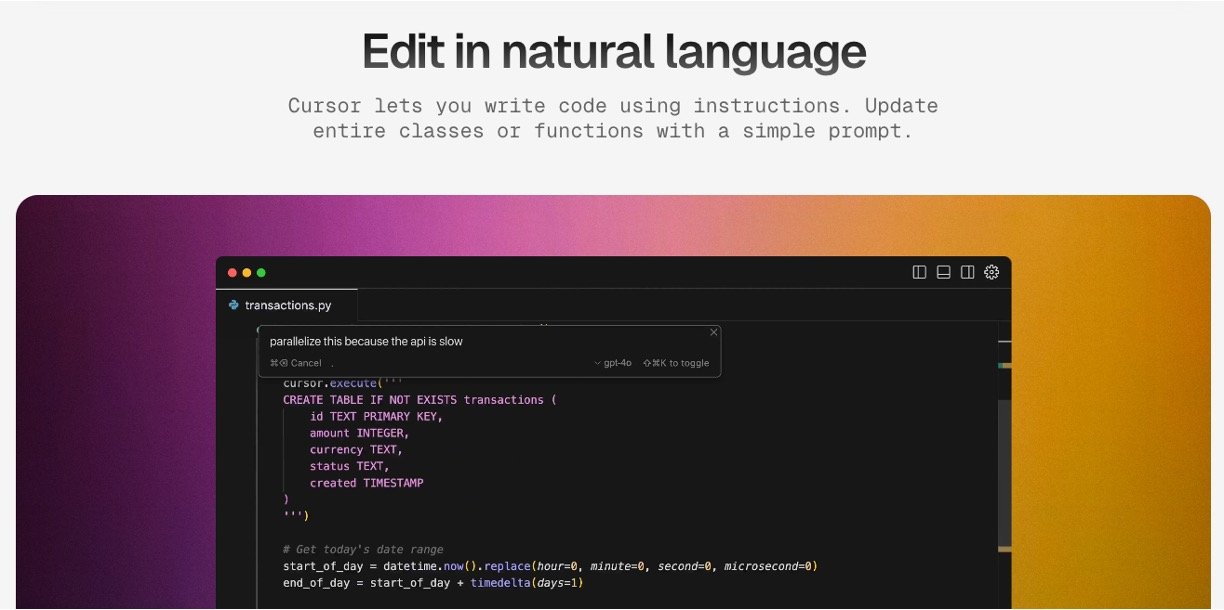
Task: Cancel the inline edit prompt
Action: (x=296, y=363)
